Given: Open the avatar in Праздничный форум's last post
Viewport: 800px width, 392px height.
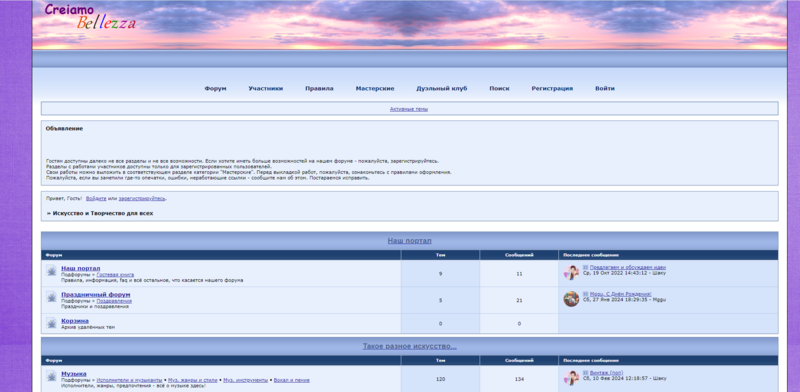Looking at the screenshot, I should pyautogui.click(x=571, y=299).
